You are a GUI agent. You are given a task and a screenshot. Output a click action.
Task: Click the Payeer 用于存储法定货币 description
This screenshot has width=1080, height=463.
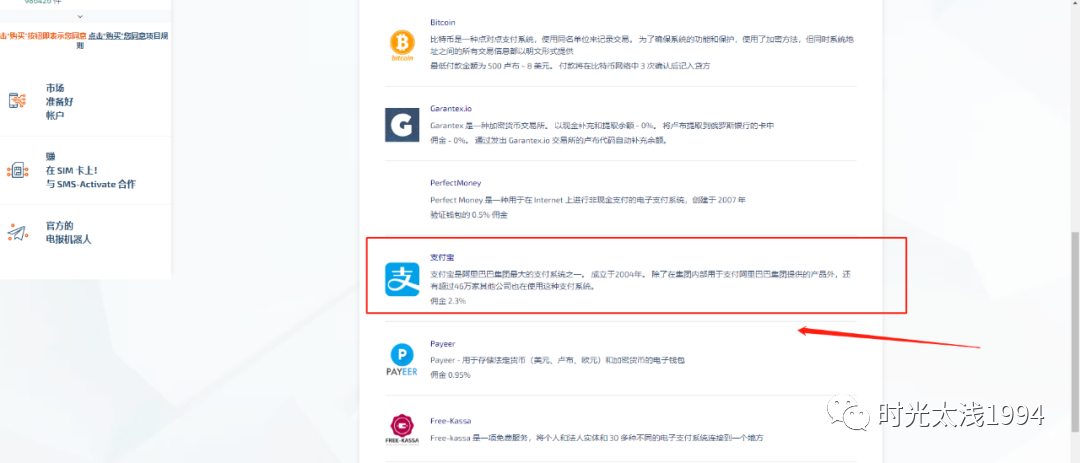pos(557,360)
